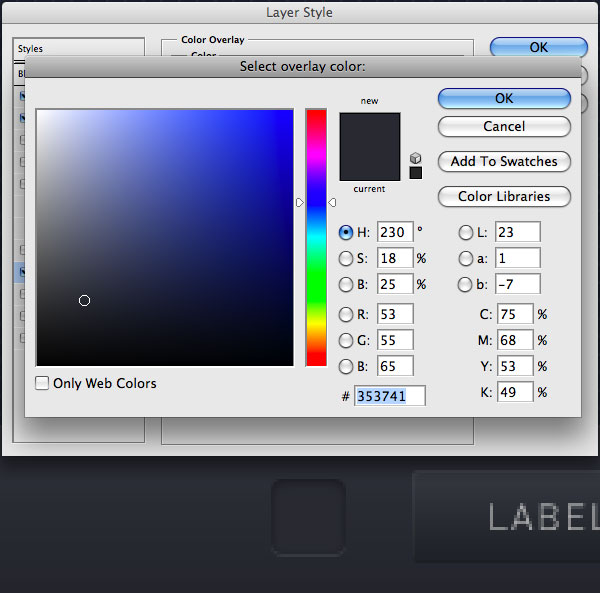
Task: Click the blue channel field showing 65
Action: 395,366
